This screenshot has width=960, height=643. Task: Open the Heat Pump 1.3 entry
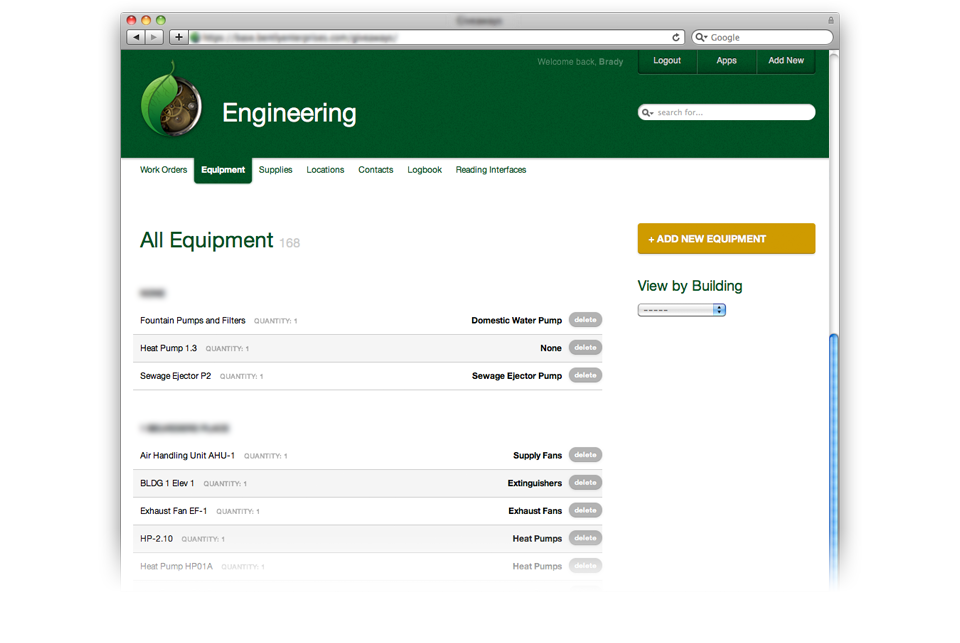[168, 348]
